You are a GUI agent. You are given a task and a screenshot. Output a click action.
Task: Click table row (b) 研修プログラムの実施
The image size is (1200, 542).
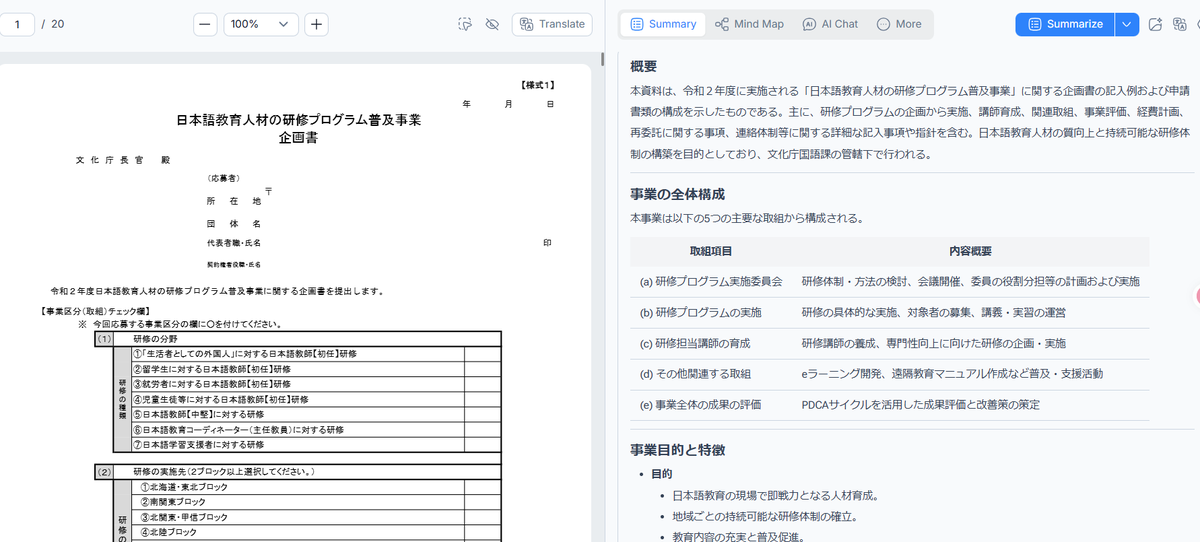click(x=890, y=313)
